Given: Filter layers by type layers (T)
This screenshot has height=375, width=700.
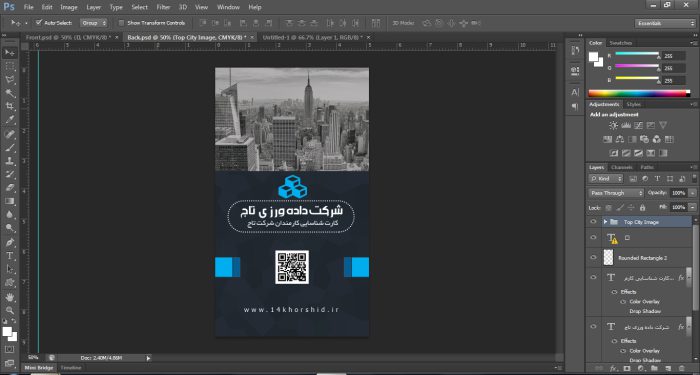Looking at the screenshot, I should (x=657, y=179).
